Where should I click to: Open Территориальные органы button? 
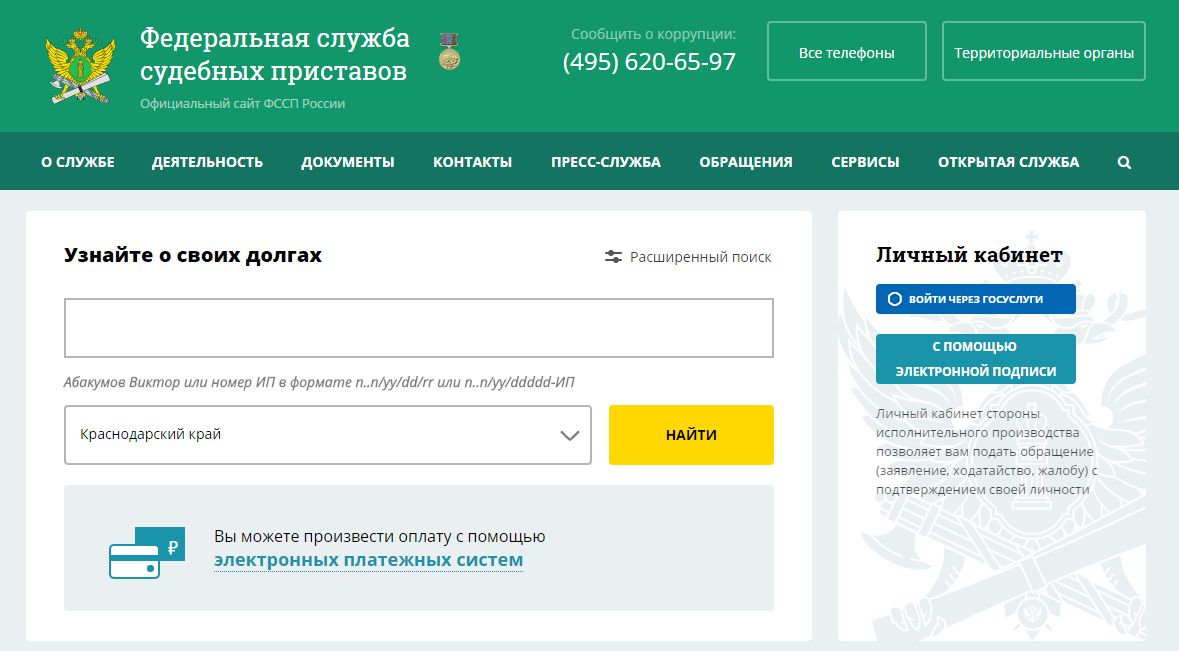pos(1044,51)
